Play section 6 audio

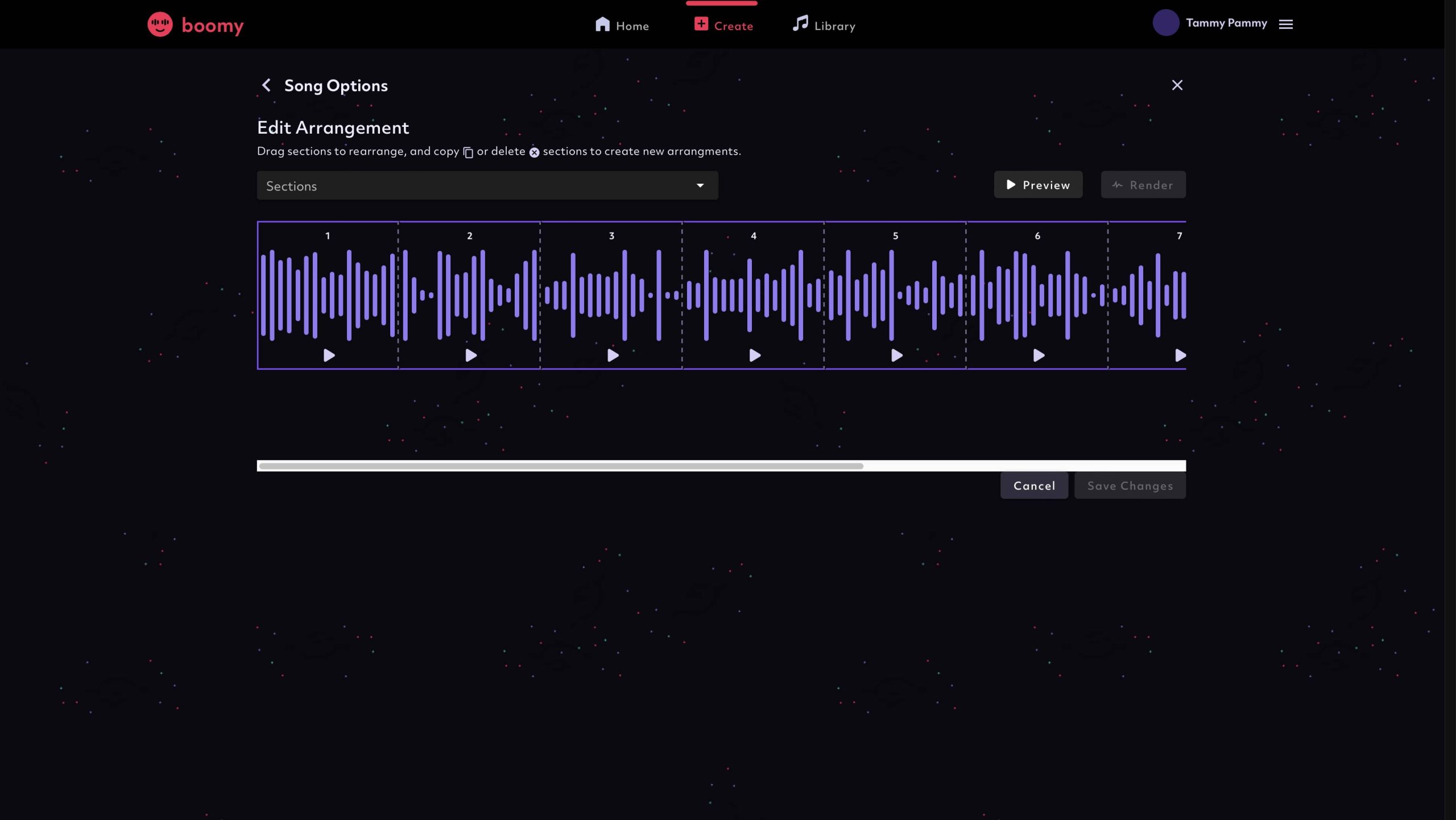(1039, 355)
